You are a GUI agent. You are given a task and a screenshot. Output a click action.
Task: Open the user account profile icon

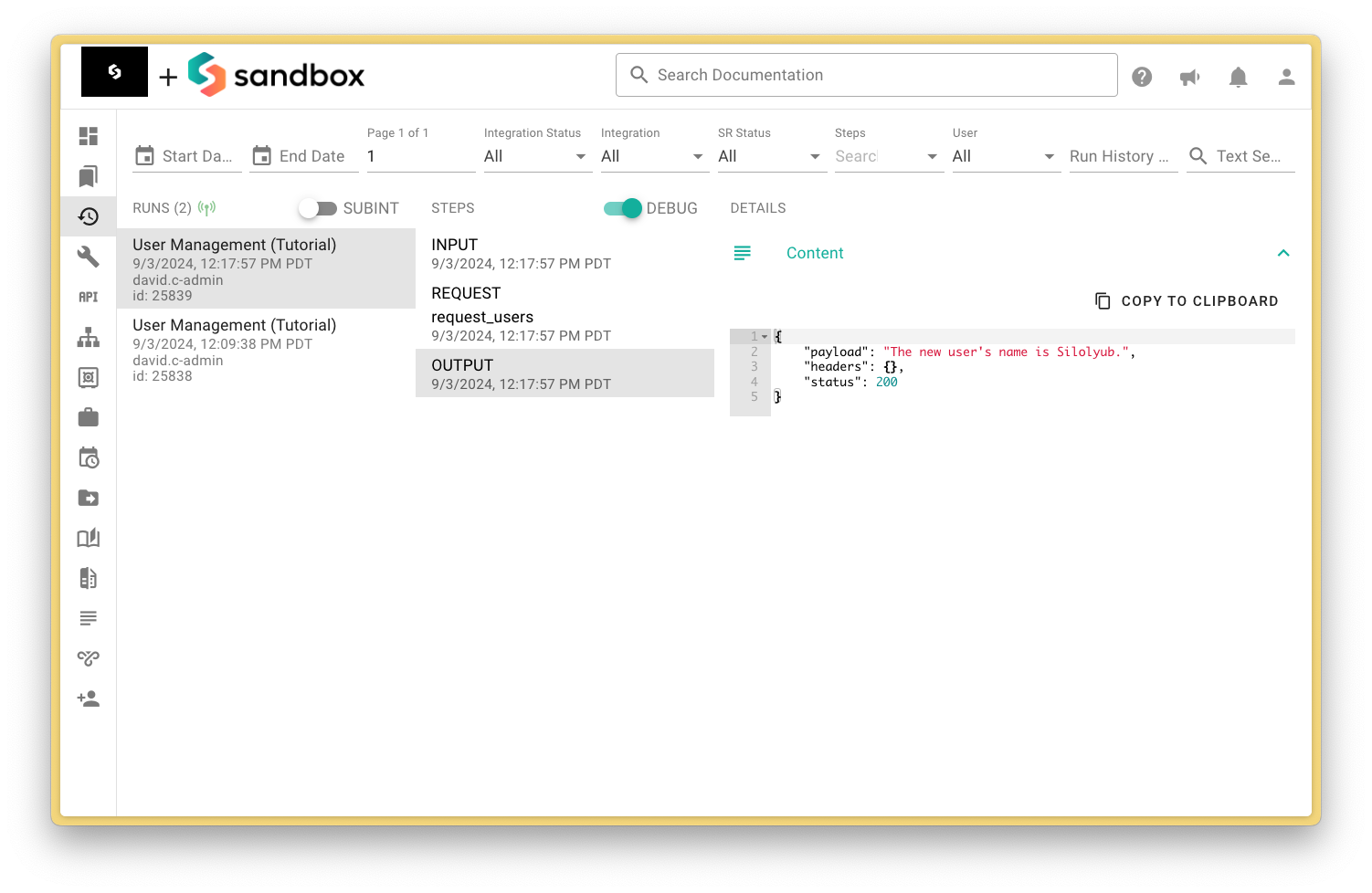pos(1286,77)
